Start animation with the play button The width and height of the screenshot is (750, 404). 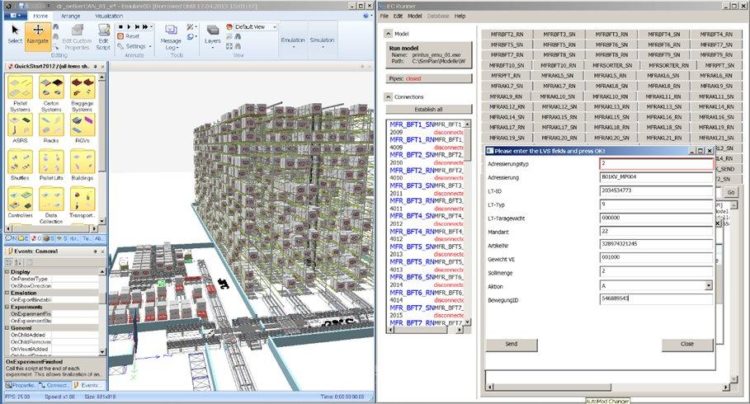129,27
